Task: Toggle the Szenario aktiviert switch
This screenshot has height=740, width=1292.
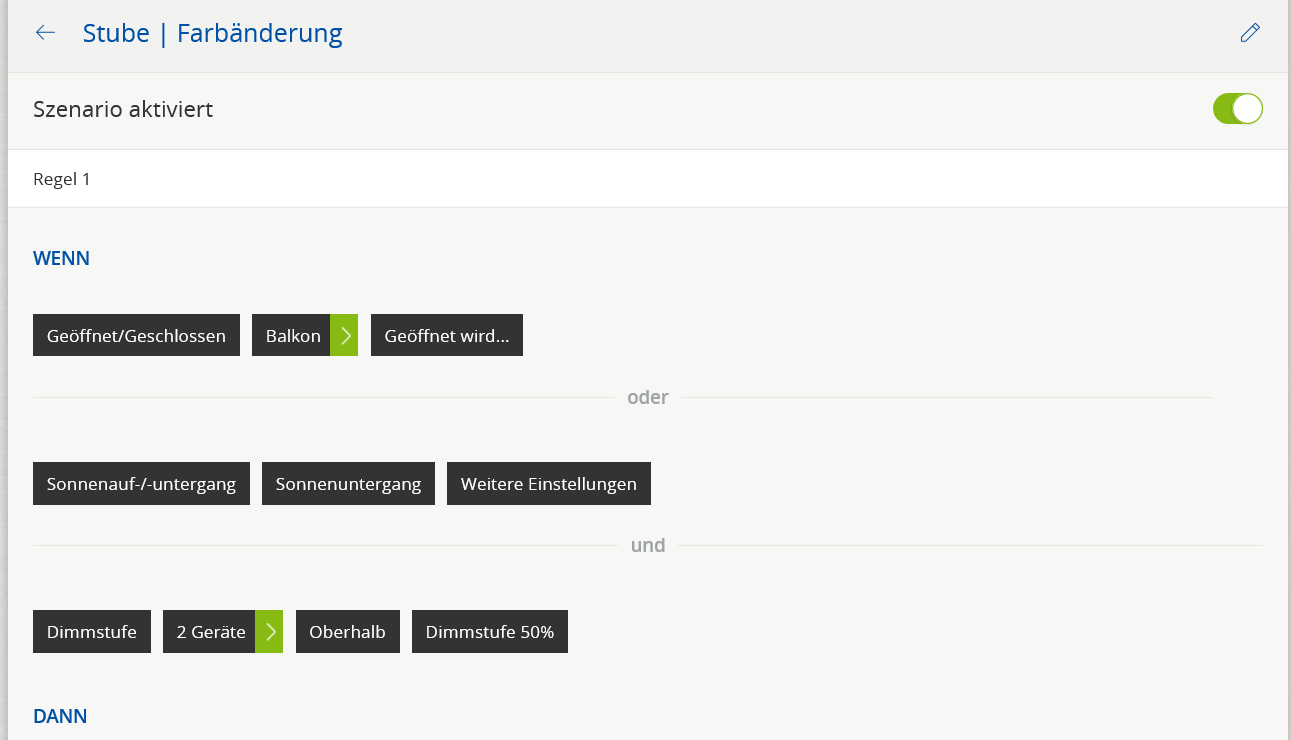Action: point(1237,109)
